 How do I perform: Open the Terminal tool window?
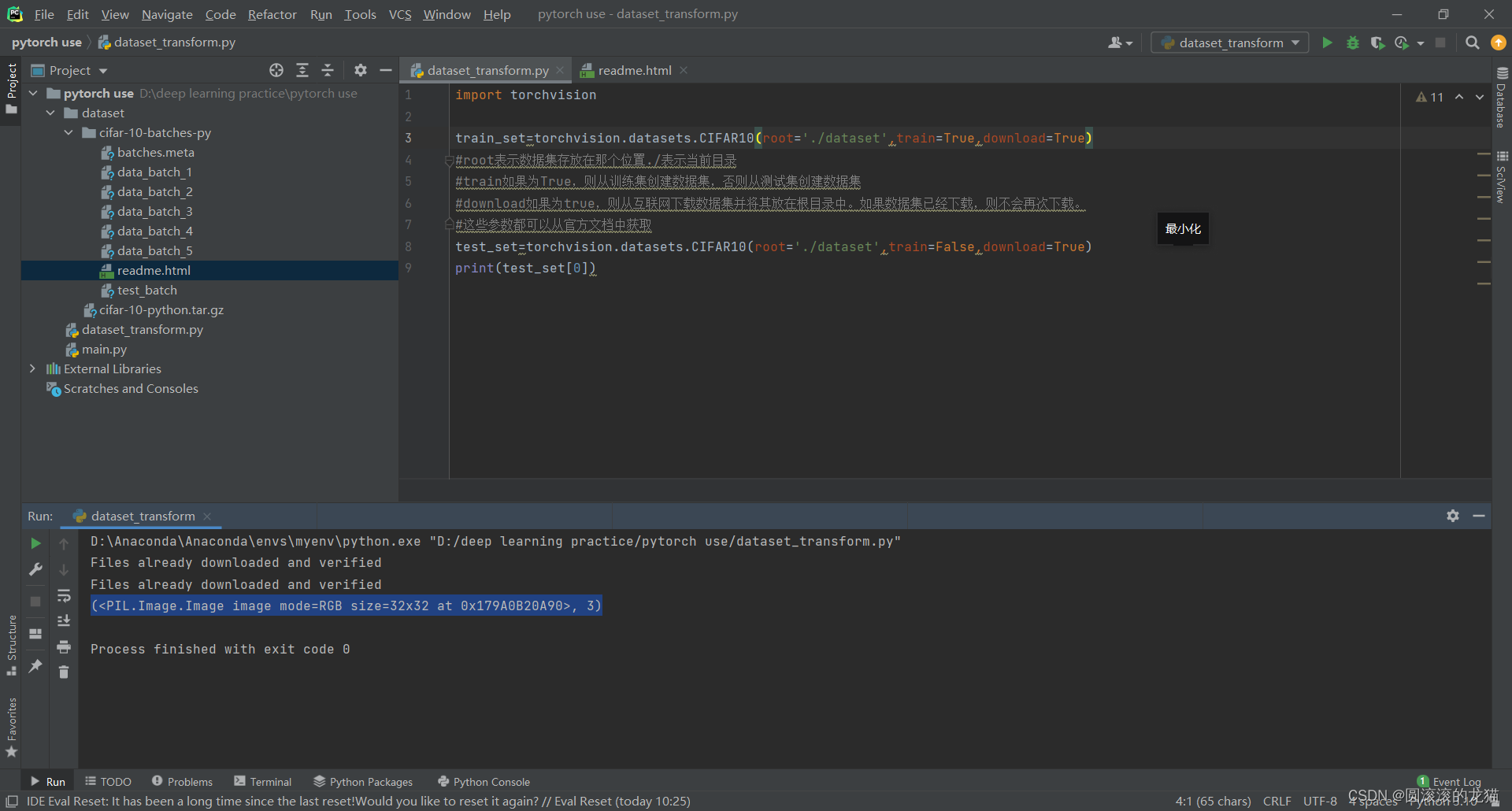click(x=263, y=781)
